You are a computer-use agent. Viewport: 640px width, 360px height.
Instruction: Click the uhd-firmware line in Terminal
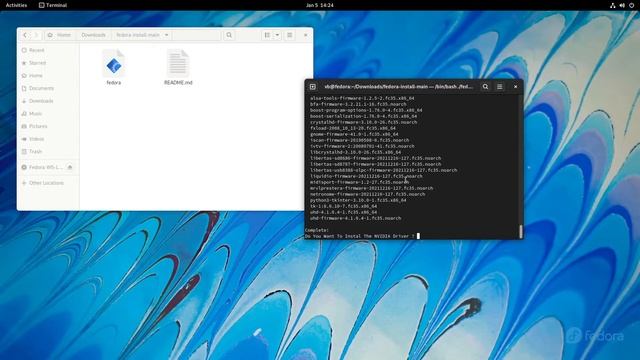[355, 218]
